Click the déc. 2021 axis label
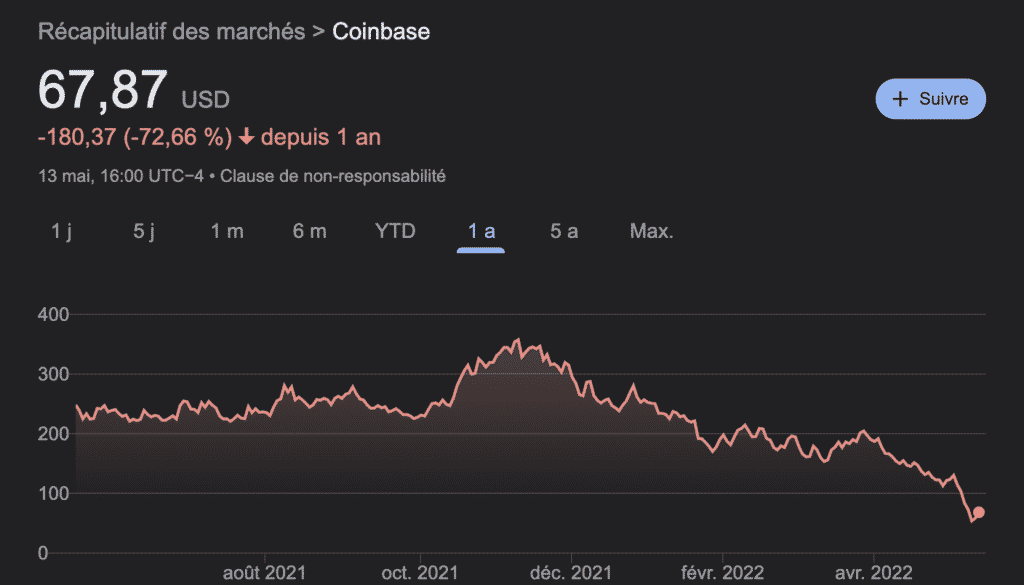 [571, 573]
